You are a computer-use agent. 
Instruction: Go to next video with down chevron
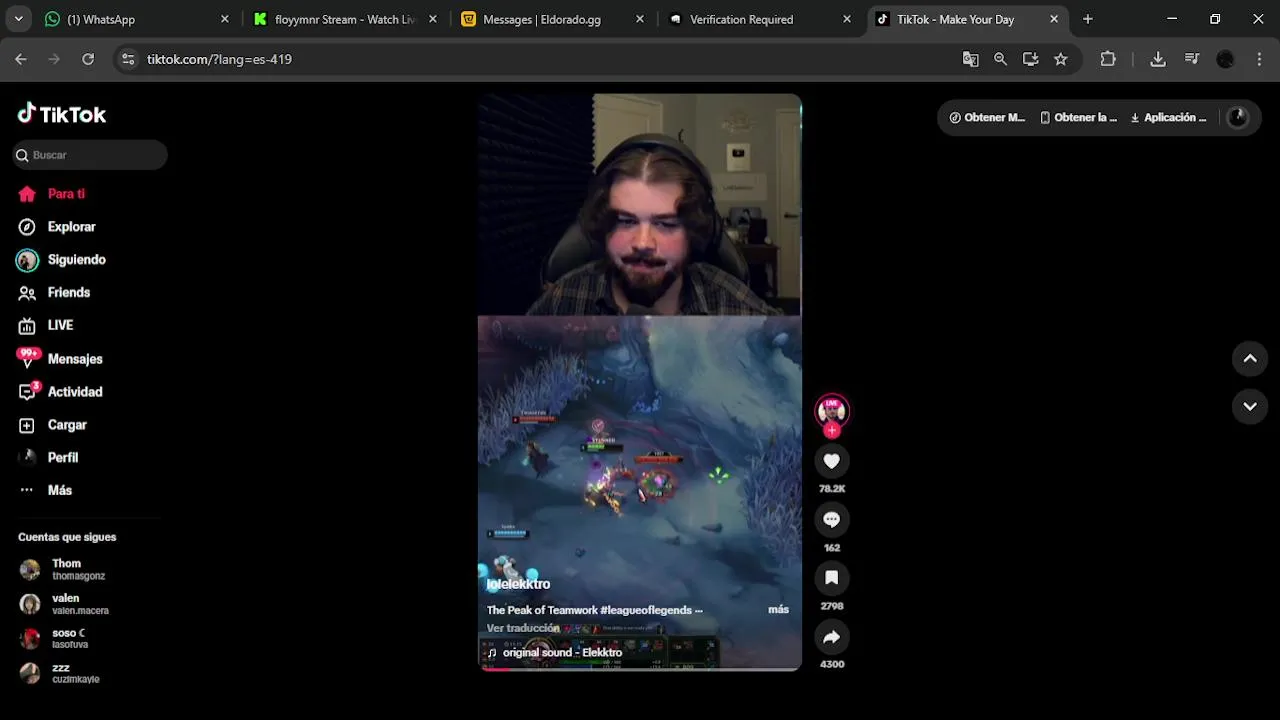click(1249, 406)
